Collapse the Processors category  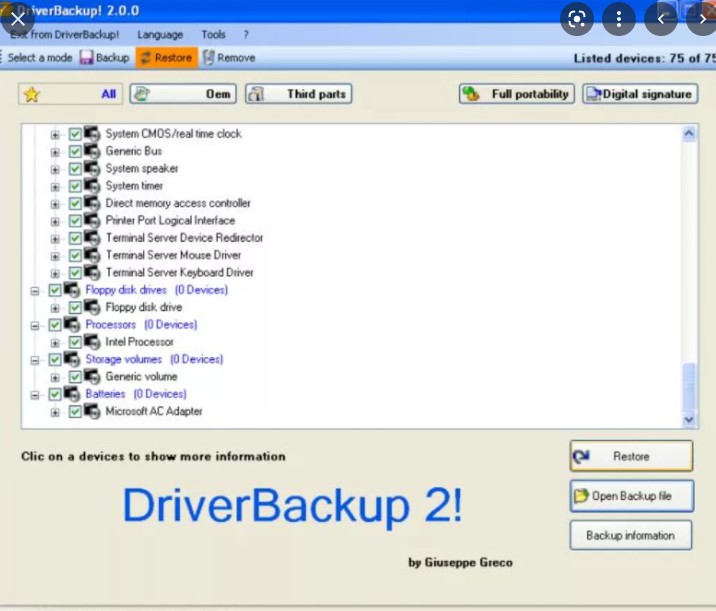click(35, 326)
